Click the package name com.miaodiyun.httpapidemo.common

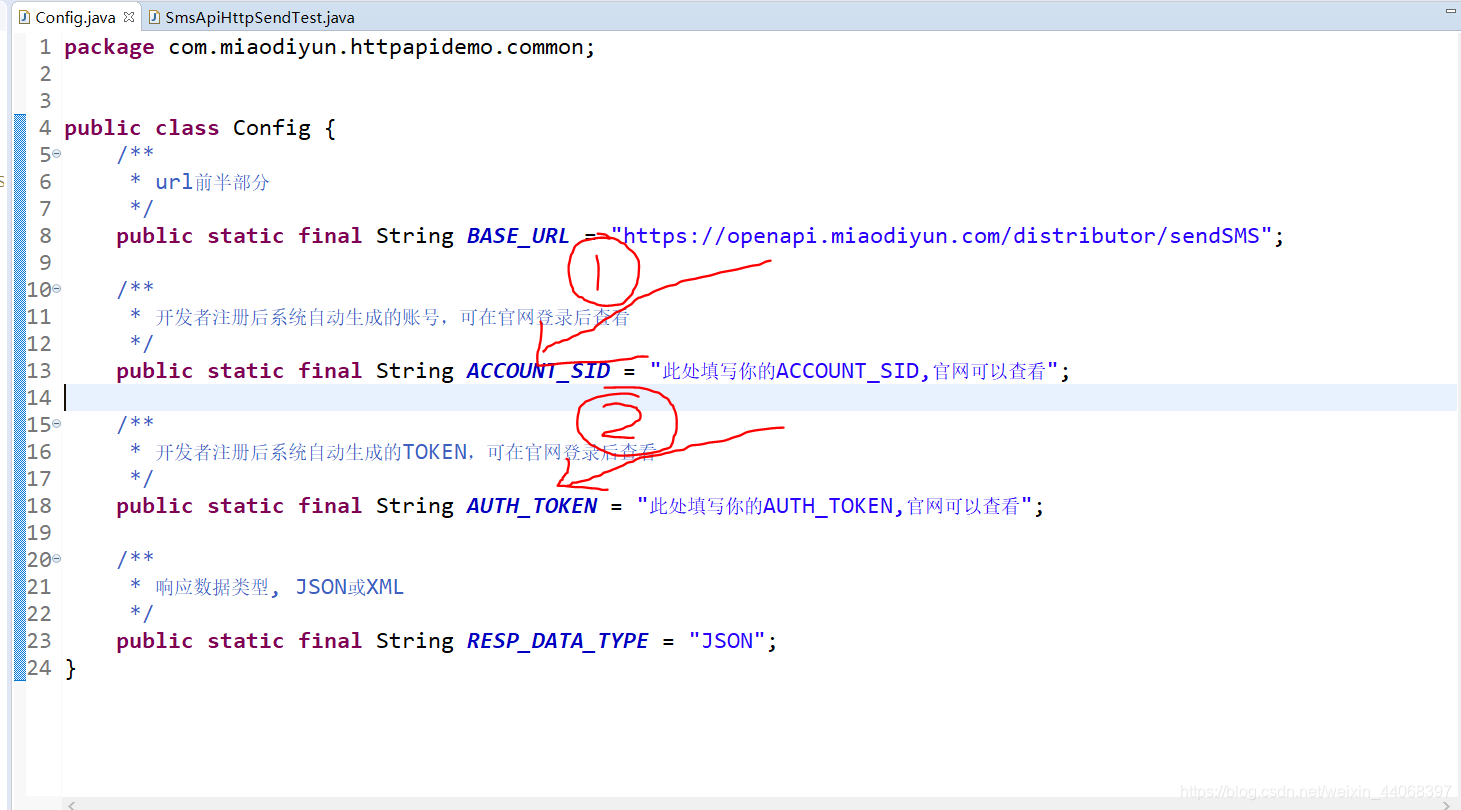[375, 47]
